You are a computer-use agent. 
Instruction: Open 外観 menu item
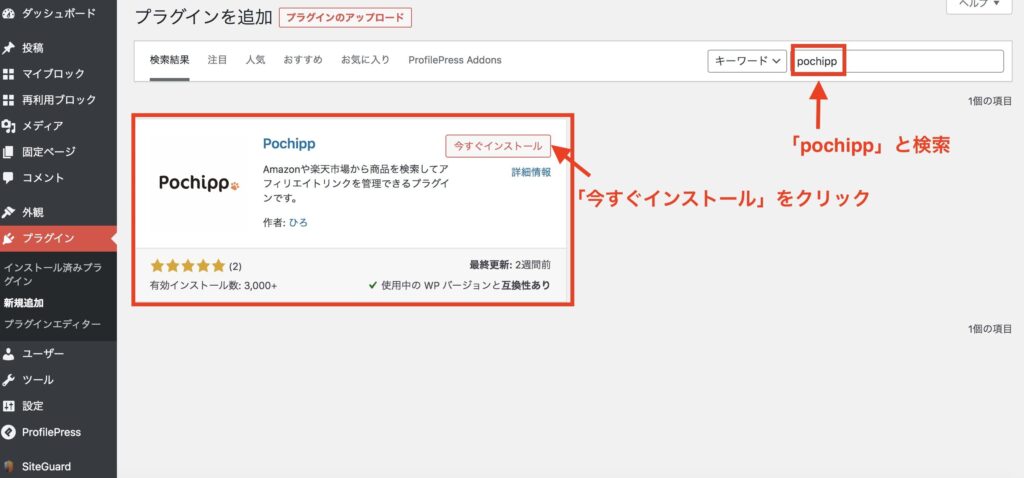point(33,212)
